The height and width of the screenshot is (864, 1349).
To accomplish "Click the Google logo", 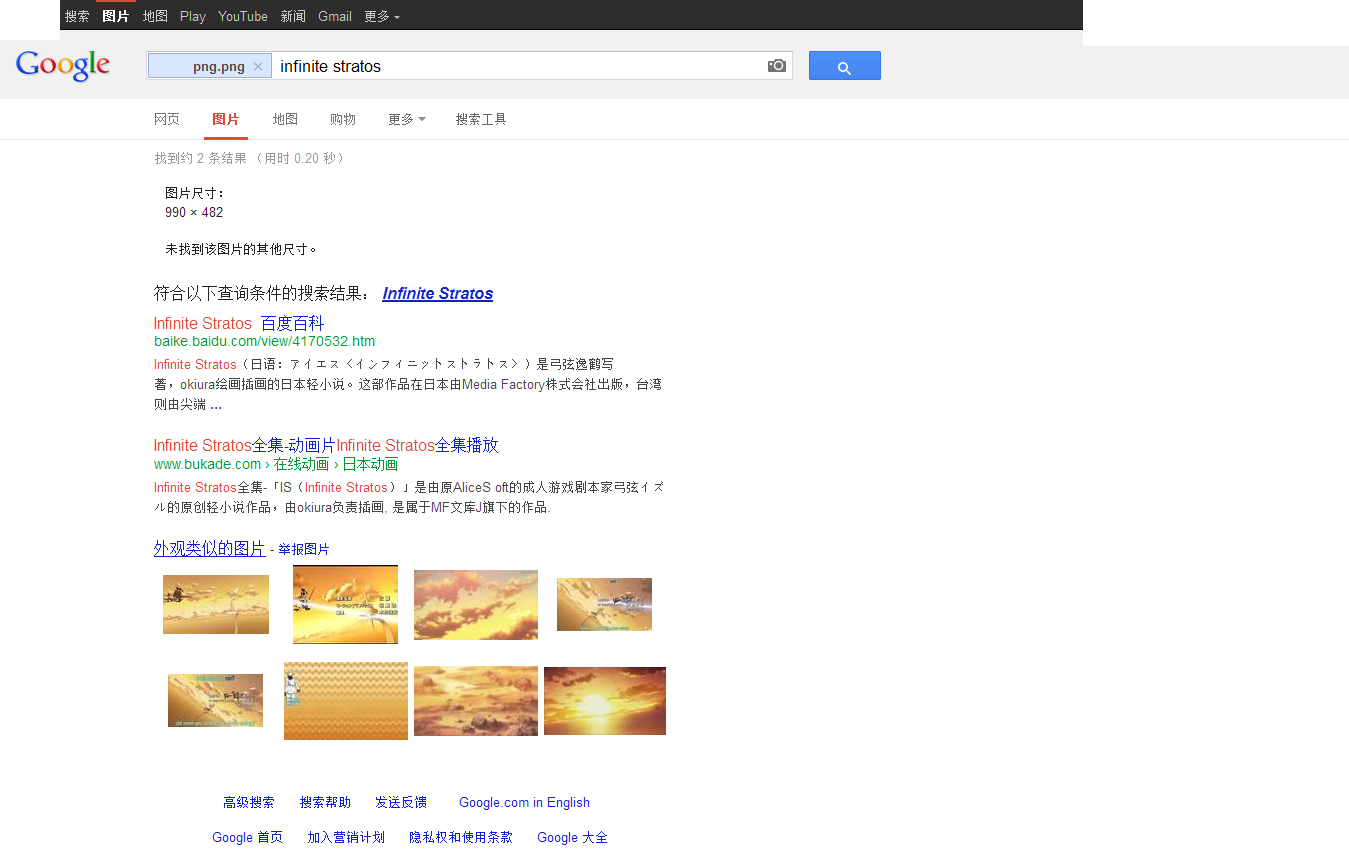I will (x=62, y=66).
